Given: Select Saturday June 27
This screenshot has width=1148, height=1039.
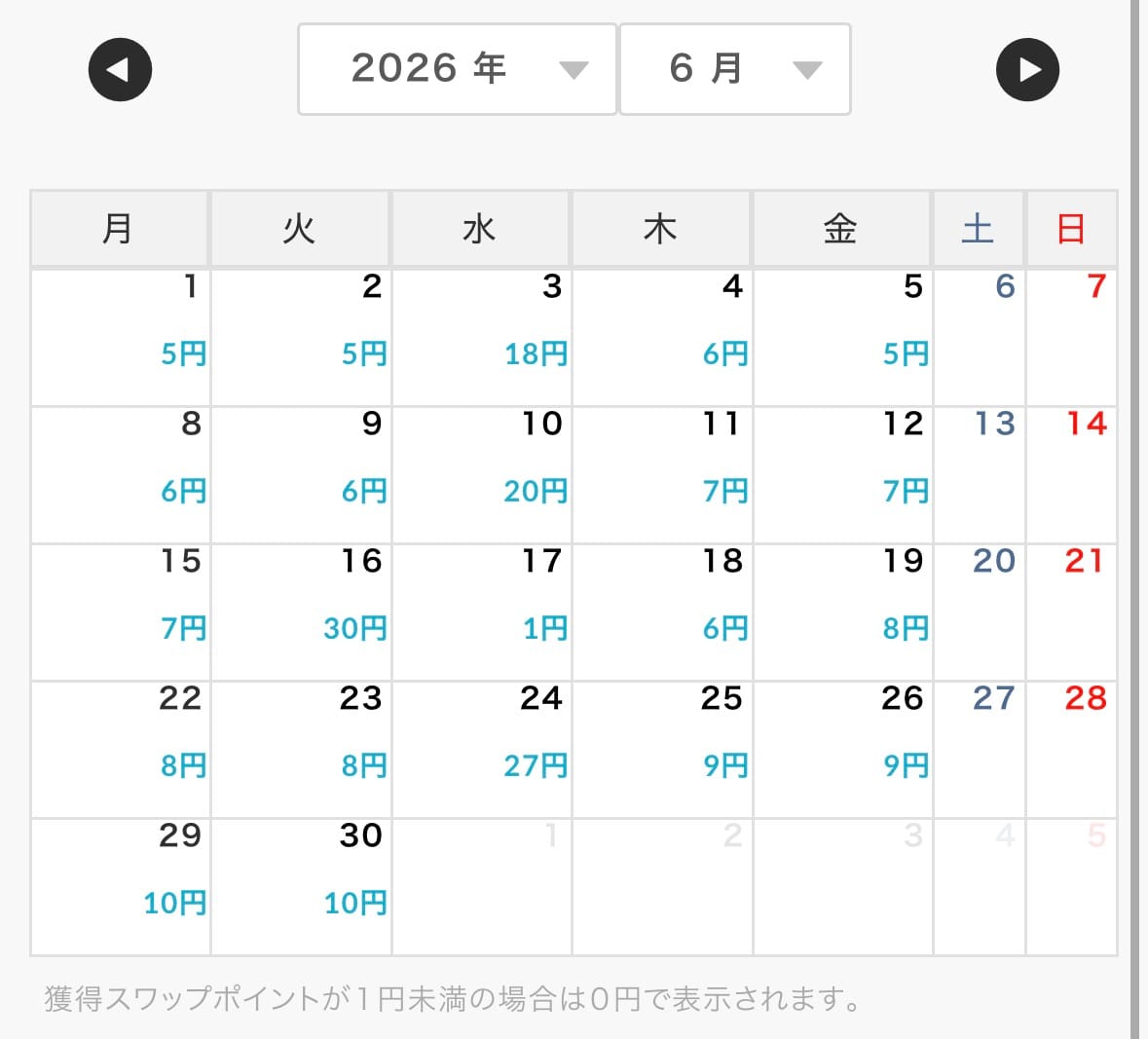Looking at the screenshot, I should [979, 749].
